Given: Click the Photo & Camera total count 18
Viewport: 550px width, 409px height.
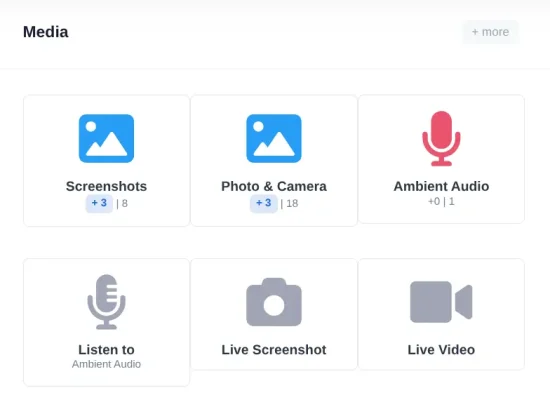Looking at the screenshot, I should point(292,203).
